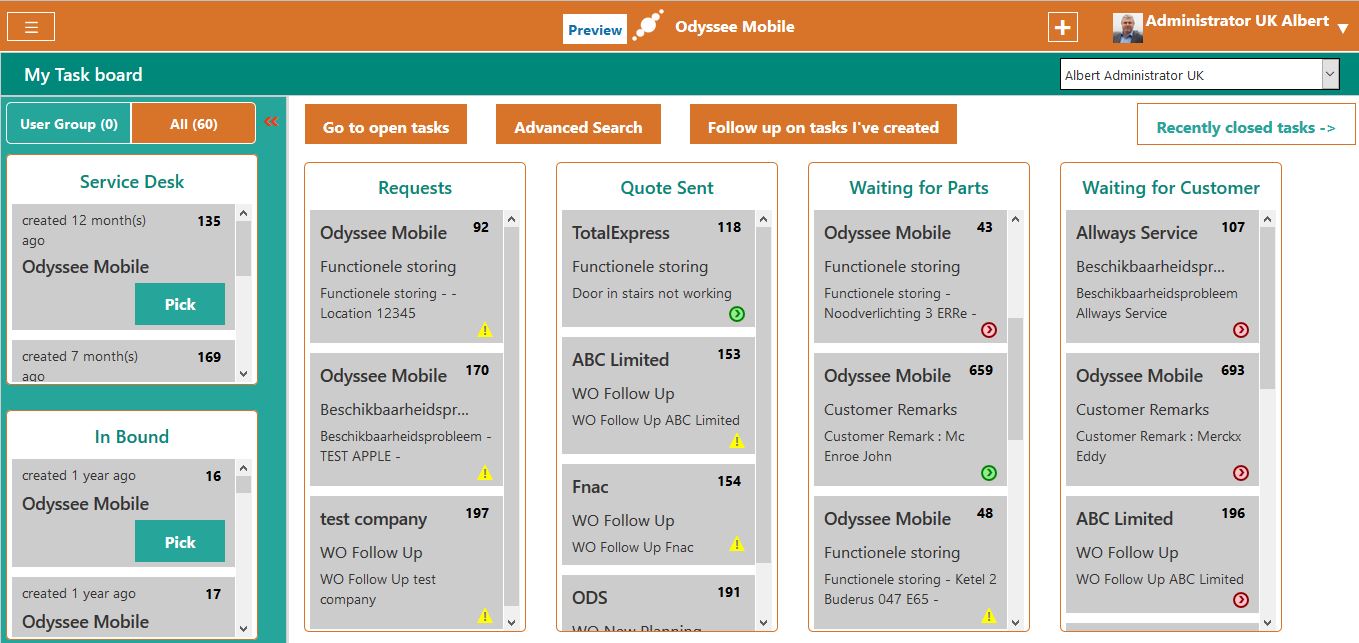This screenshot has width=1359, height=643.
Task: Open Requests task 92 Odyssee Mobile card
Action: coord(406,277)
